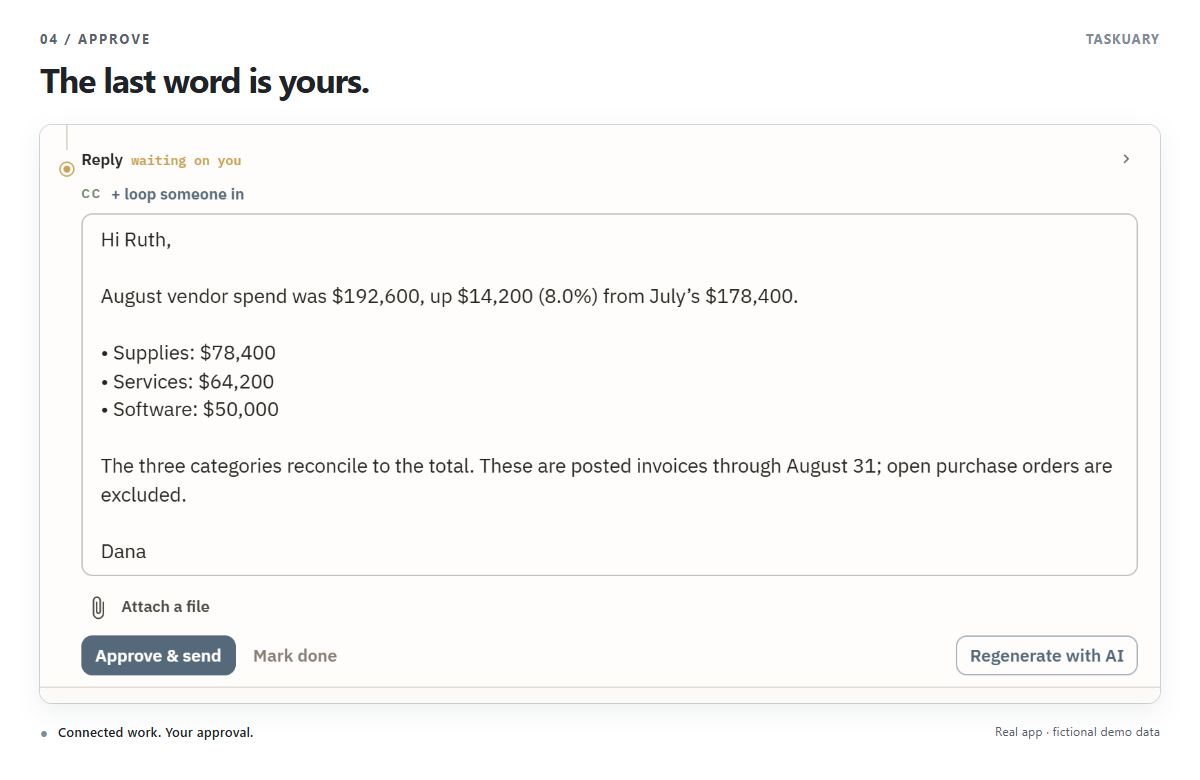Click the Services: $64,200 bullet line

point(187,381)
